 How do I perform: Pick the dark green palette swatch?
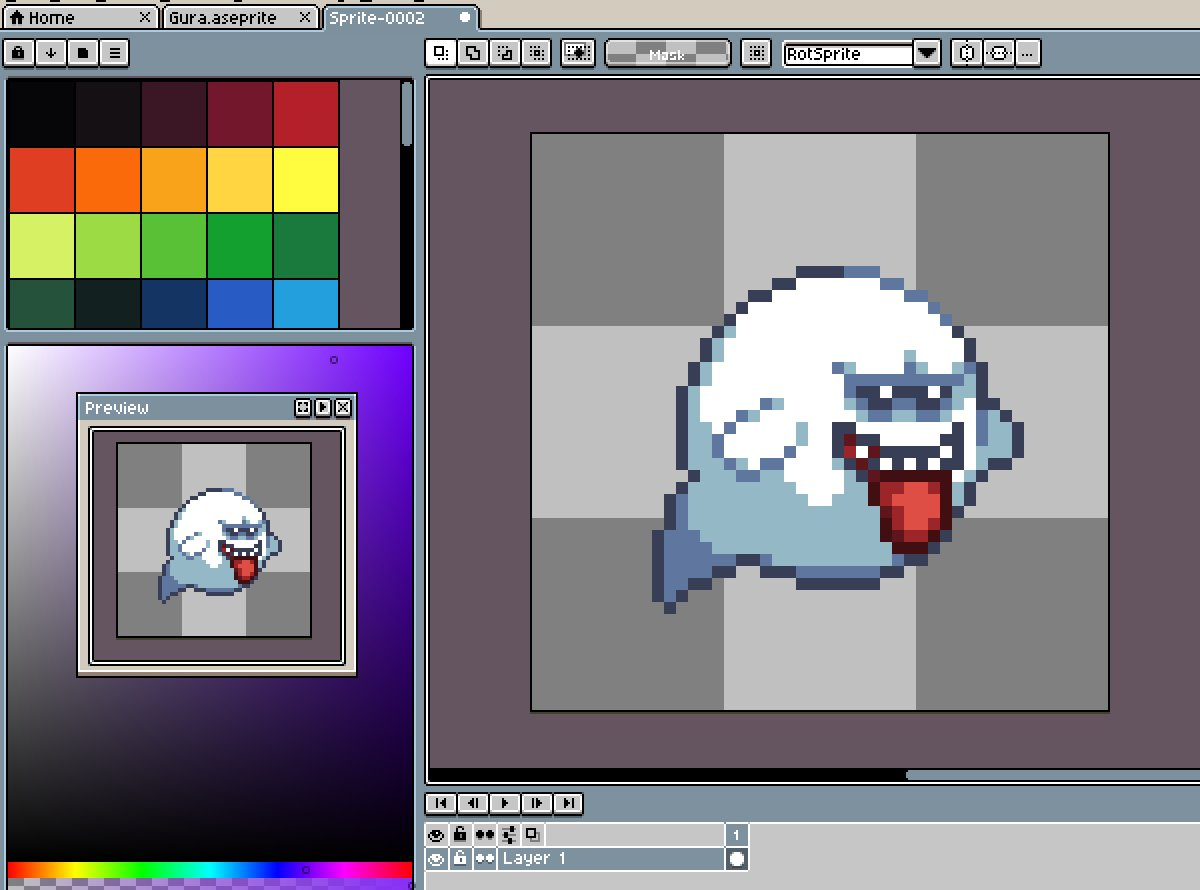(306, 246)
